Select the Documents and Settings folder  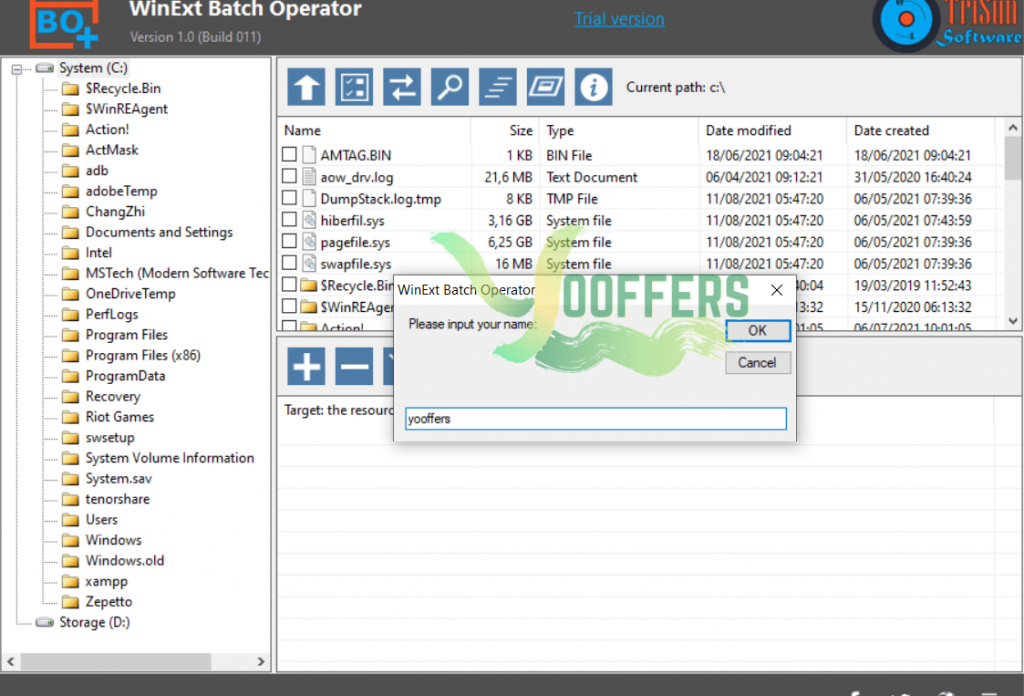(x=159, y=232)
